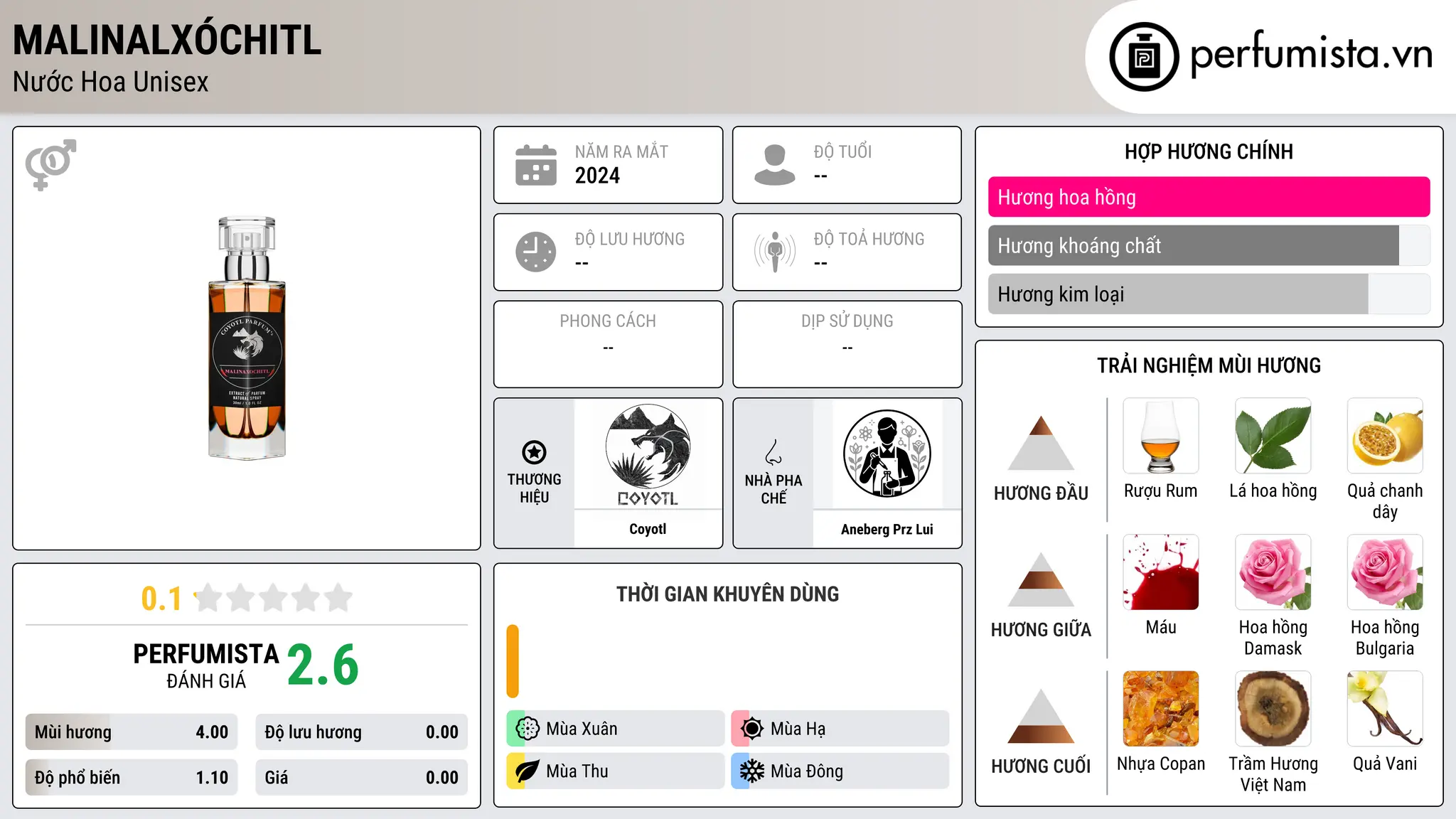Open the Nhựa Copan note image
1456x819 pixels.
[x=1161, y=709]
